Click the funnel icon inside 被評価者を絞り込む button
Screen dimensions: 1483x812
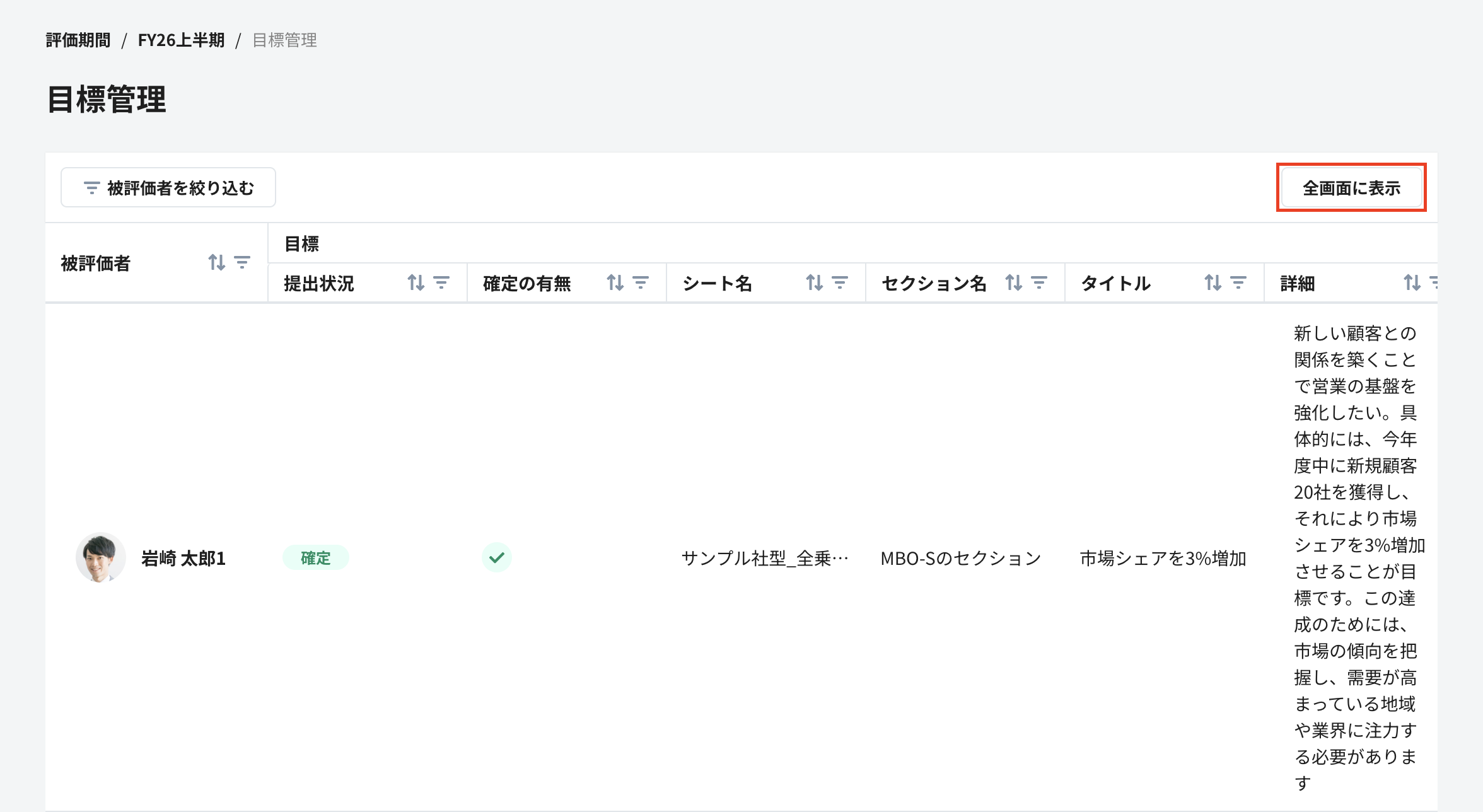[x=90, y=187]
